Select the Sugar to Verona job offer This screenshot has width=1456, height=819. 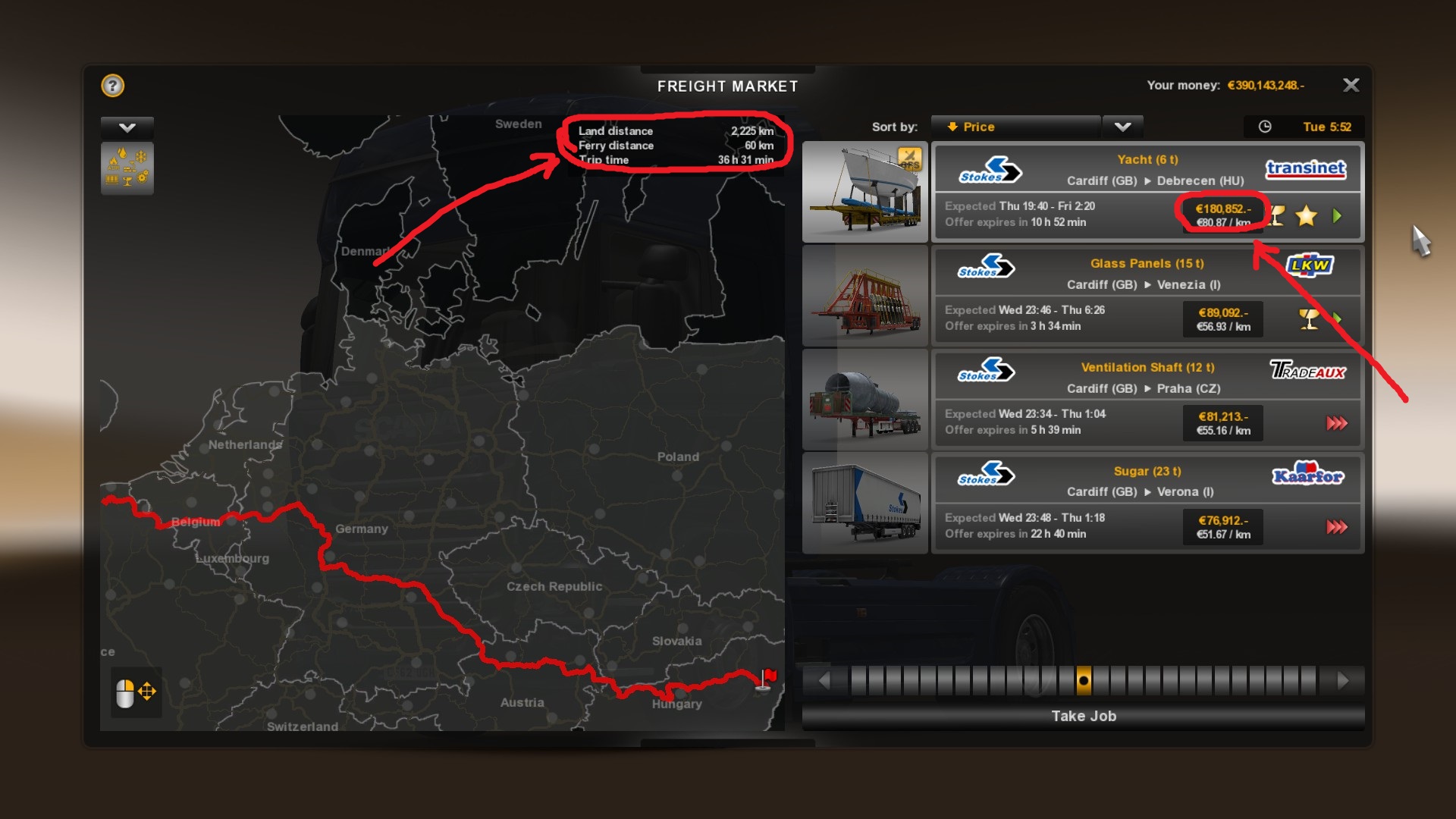pos(1147,504)
